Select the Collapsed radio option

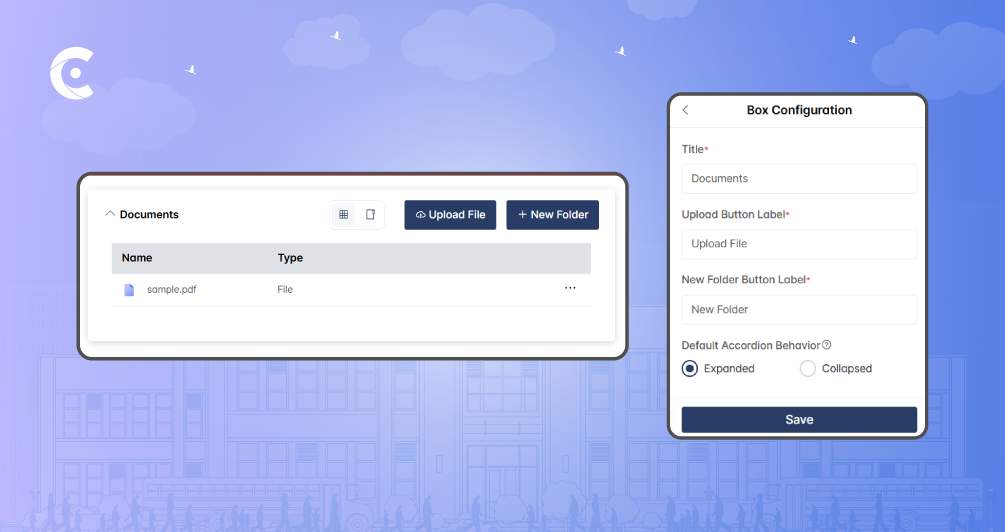click(808, 369)
